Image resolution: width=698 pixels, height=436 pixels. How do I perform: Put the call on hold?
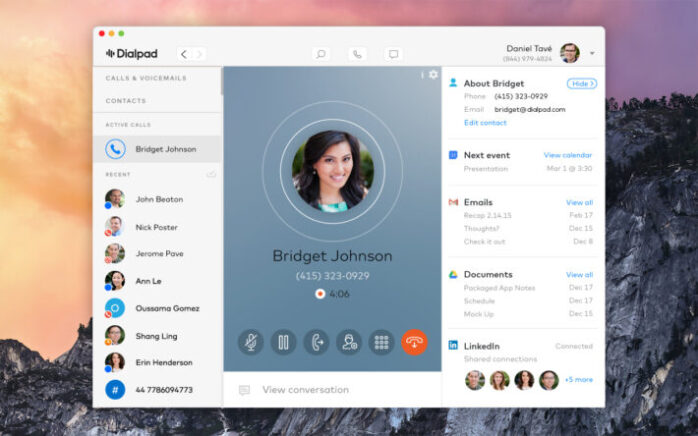(283, 342)
